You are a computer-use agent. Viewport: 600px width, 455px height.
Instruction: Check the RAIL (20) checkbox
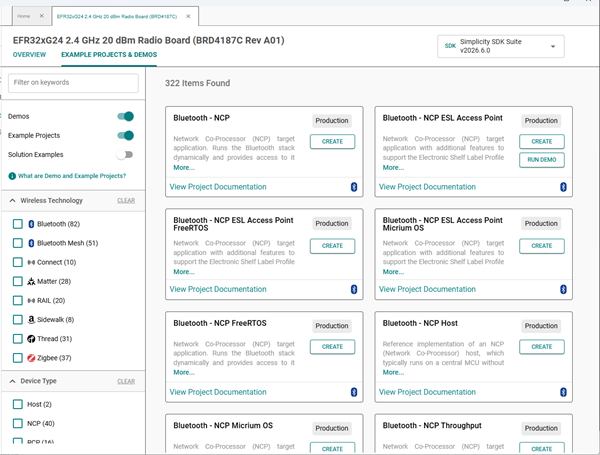pyautogui.click(x=18, y=300)
